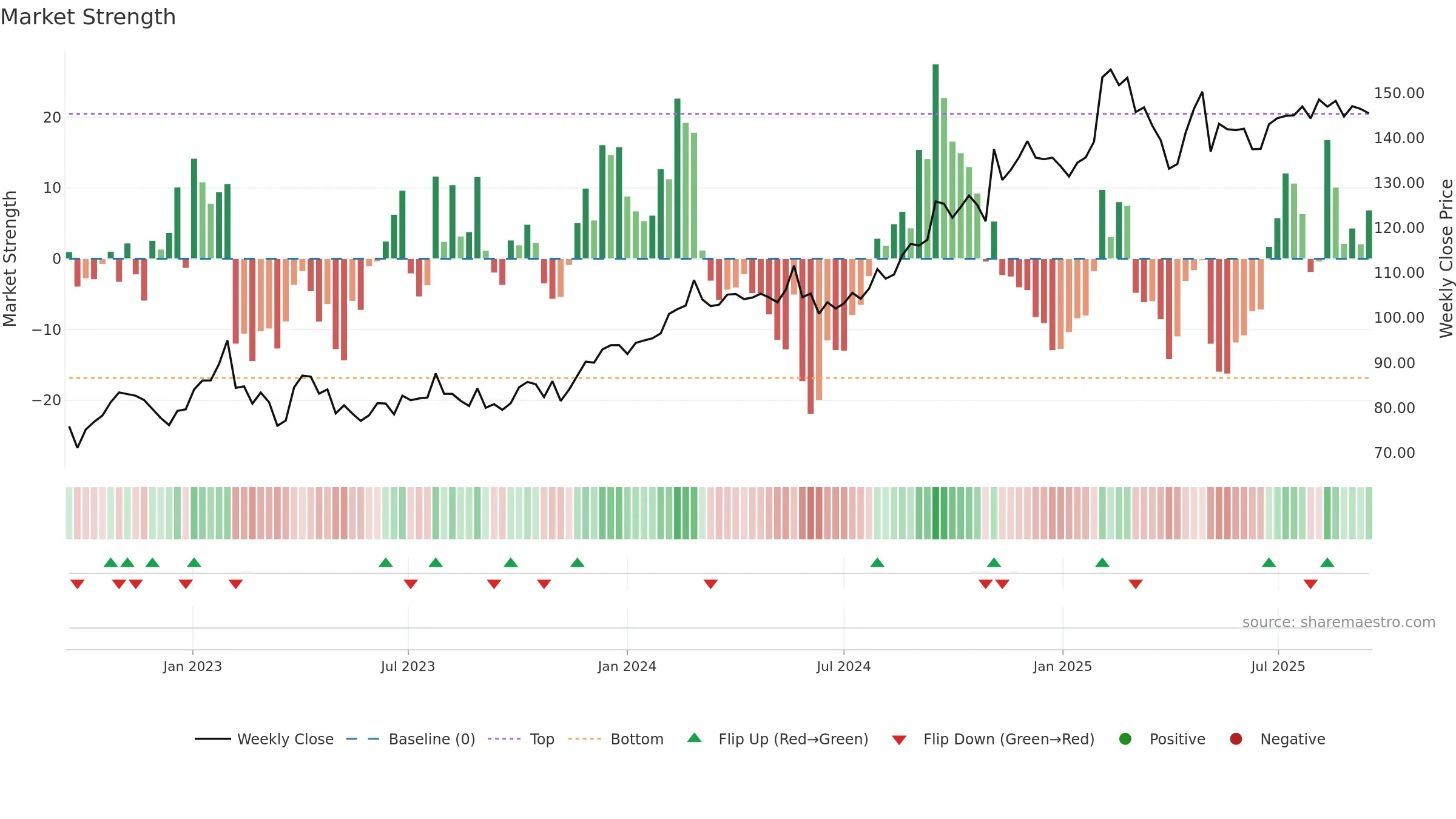The height and width of the screenshot is (819, 1456).
Task: Click the dark green heatmap cell below the tallest green bar
Action: (935, 513)
